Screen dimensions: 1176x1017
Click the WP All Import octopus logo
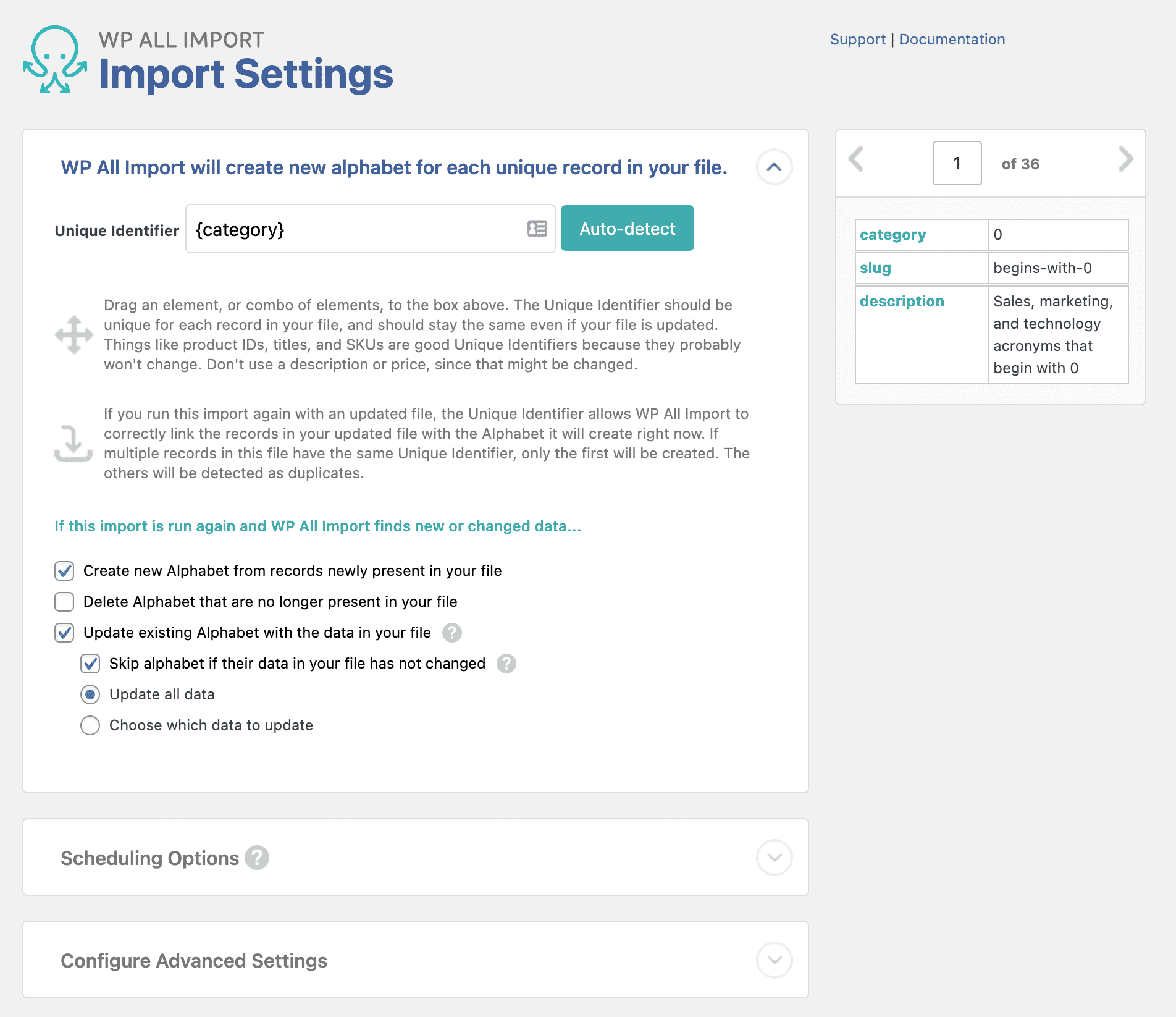55,60
